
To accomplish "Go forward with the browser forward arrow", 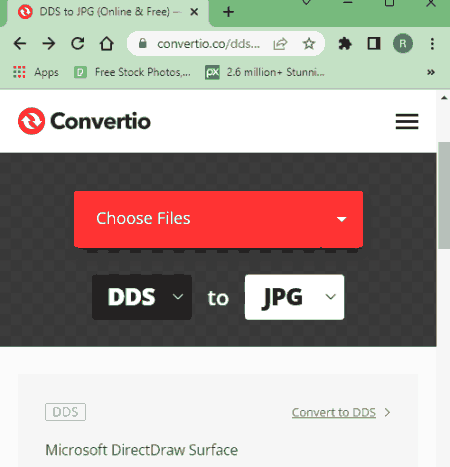I will [x=49, y=44].
